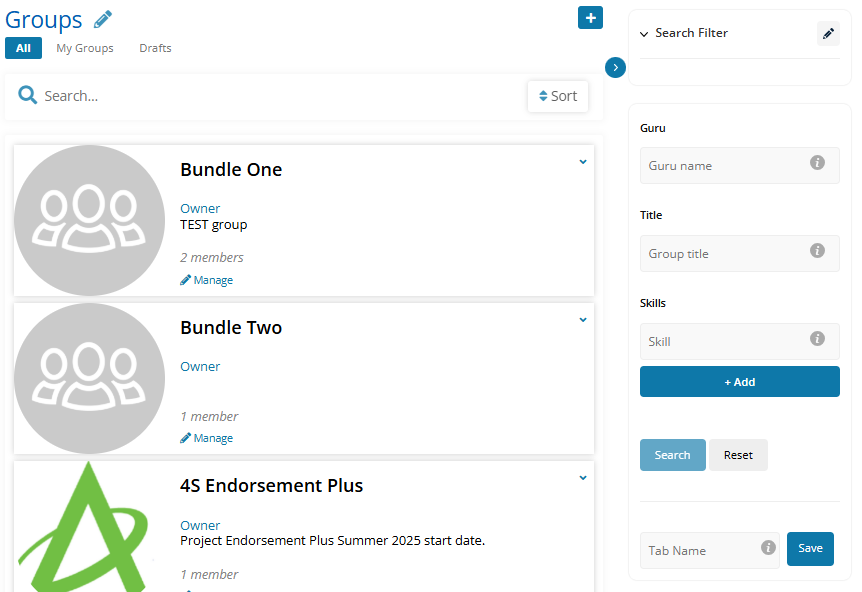Click the Guru name info icon
Screen dimensions: 862x592
point(817,163)
